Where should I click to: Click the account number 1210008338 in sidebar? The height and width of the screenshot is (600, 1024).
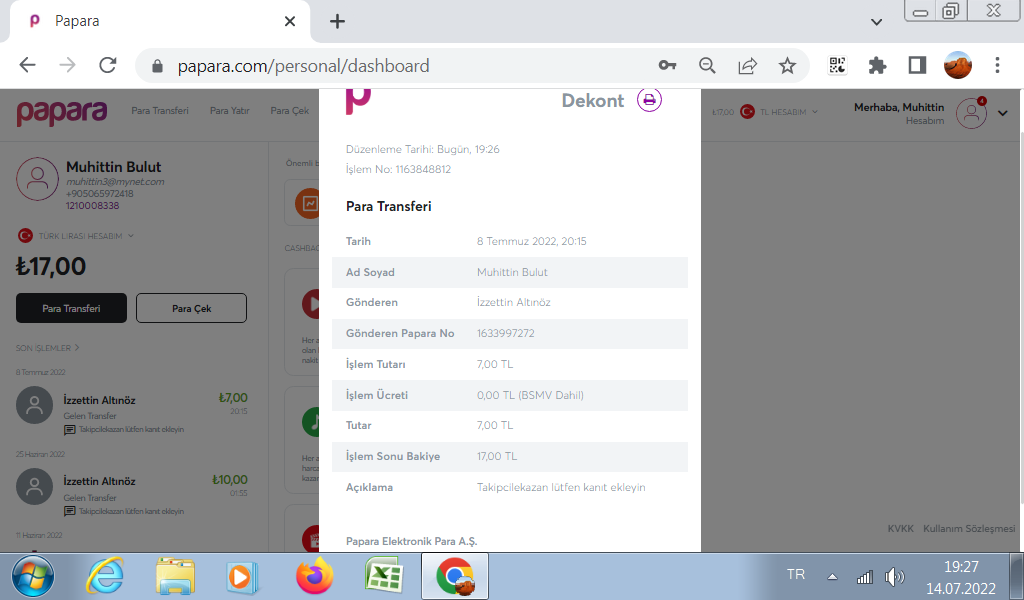[92, 206]
